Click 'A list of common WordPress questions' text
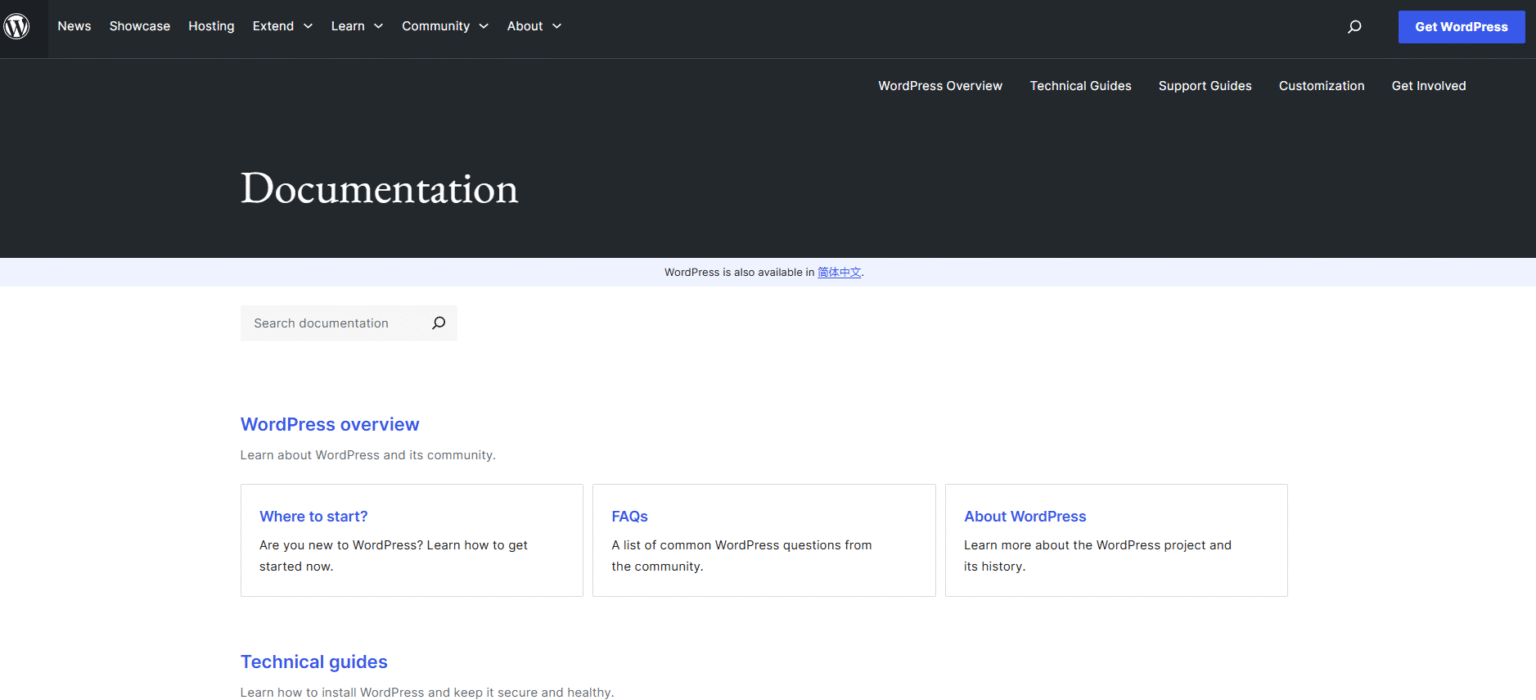 tap(742, 556)
